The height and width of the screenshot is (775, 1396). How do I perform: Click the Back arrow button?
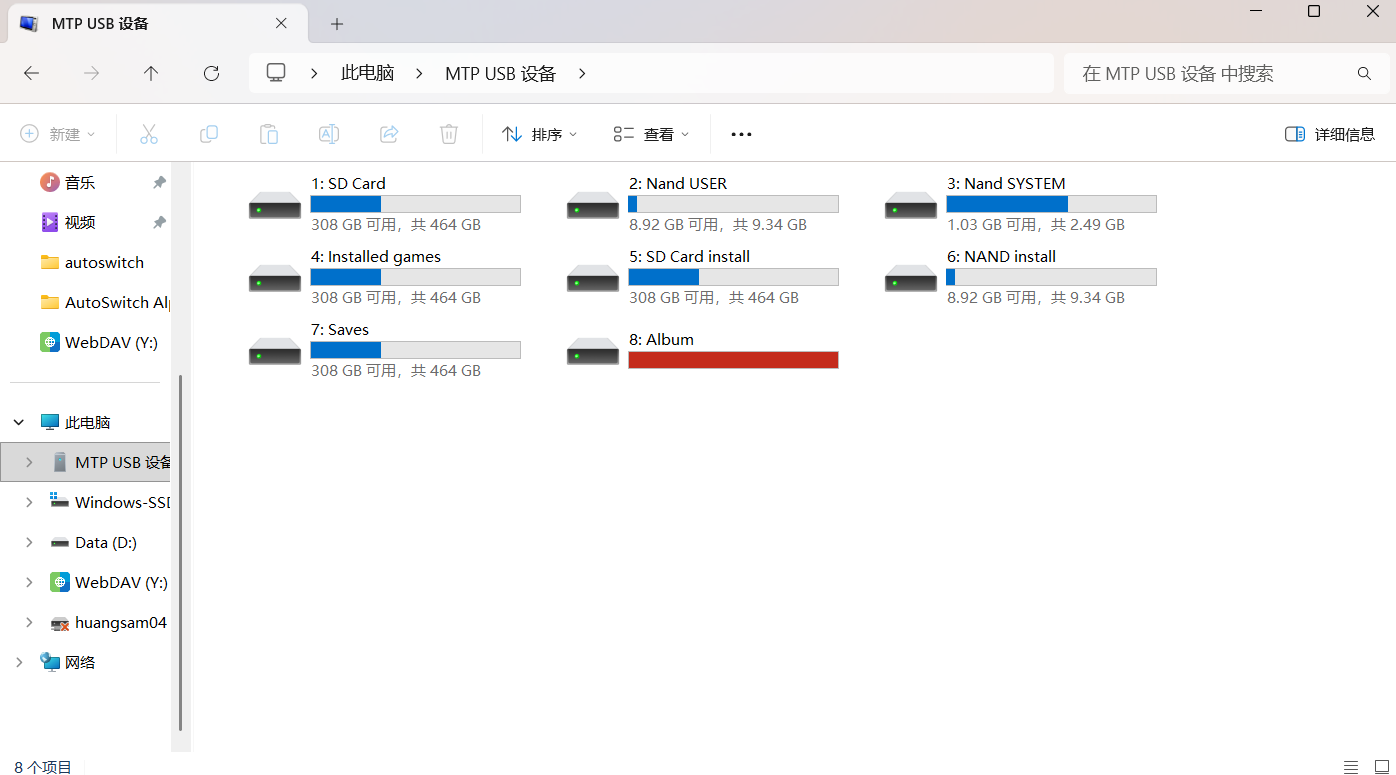31,73
